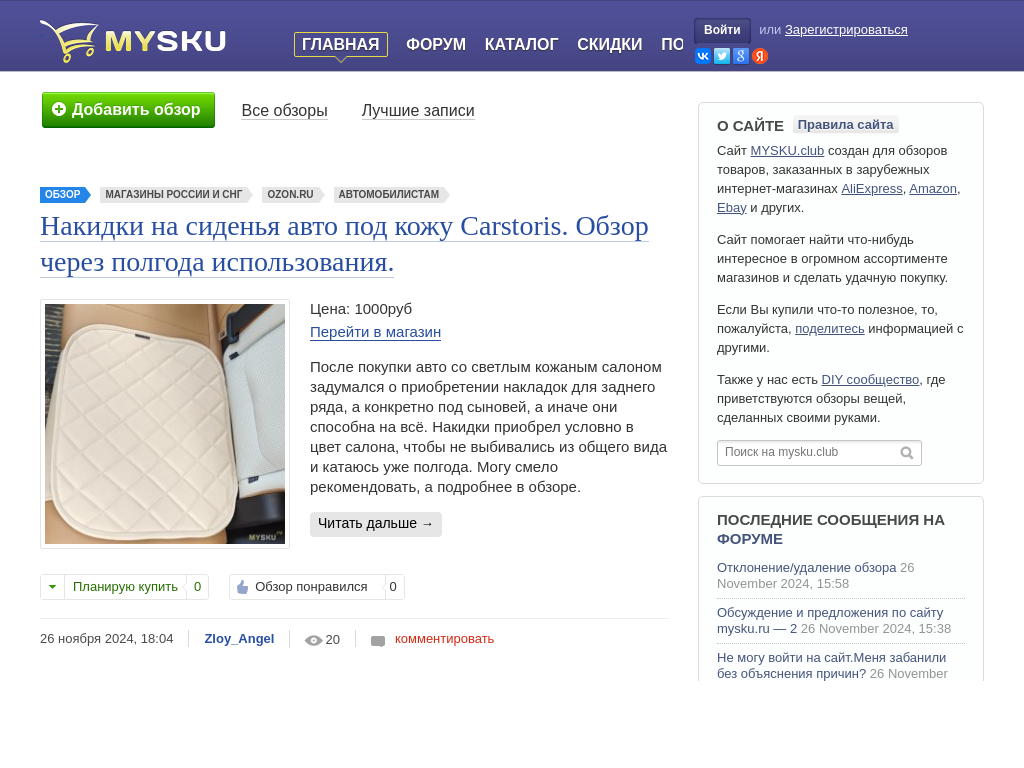Follow the поделитесь link
1024x768 pixels.
point(829,328)
